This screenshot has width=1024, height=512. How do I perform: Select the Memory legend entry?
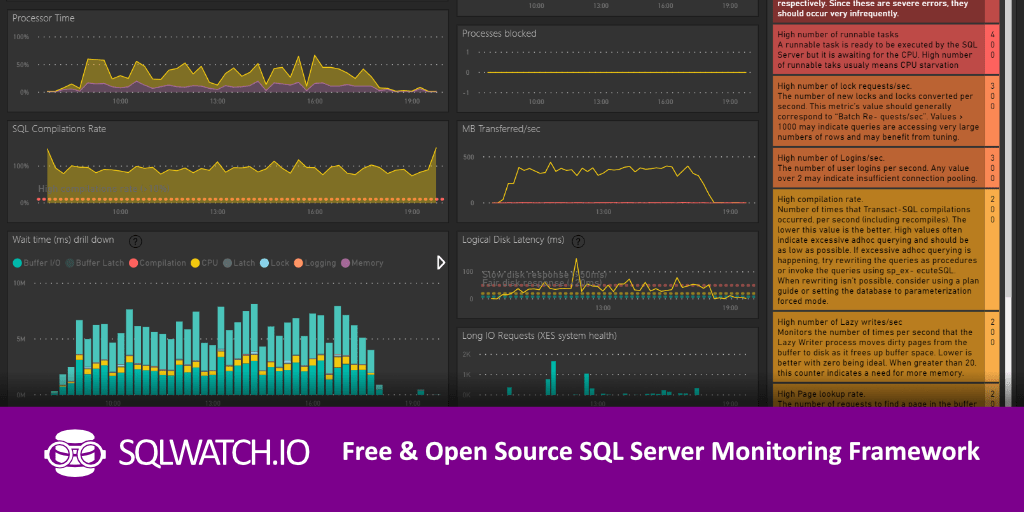pos(362,263)
